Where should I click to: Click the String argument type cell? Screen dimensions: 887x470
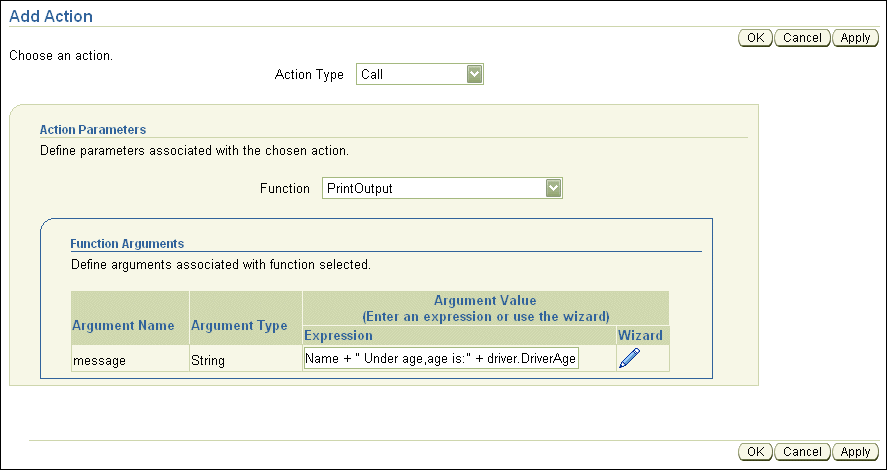click(208, 360)
